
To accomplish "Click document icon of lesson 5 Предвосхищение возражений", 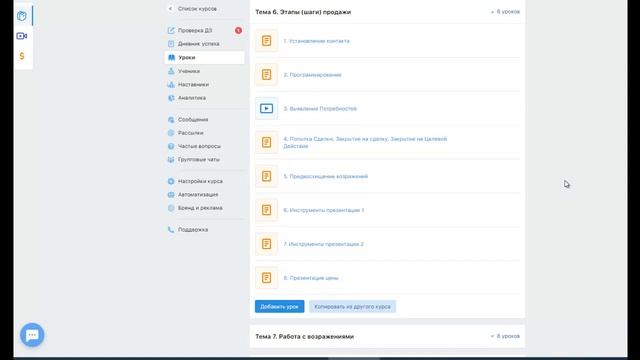I will 267,176.
